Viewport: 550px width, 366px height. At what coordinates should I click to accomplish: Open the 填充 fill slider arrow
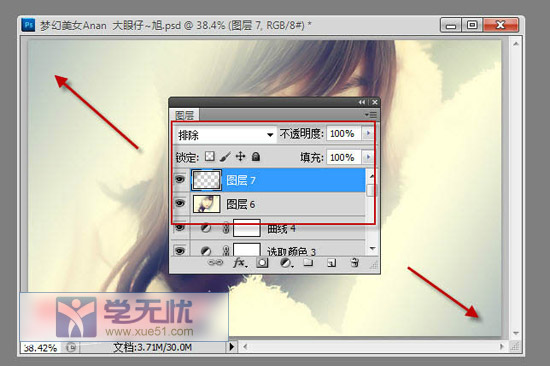(x=368, y=157)
